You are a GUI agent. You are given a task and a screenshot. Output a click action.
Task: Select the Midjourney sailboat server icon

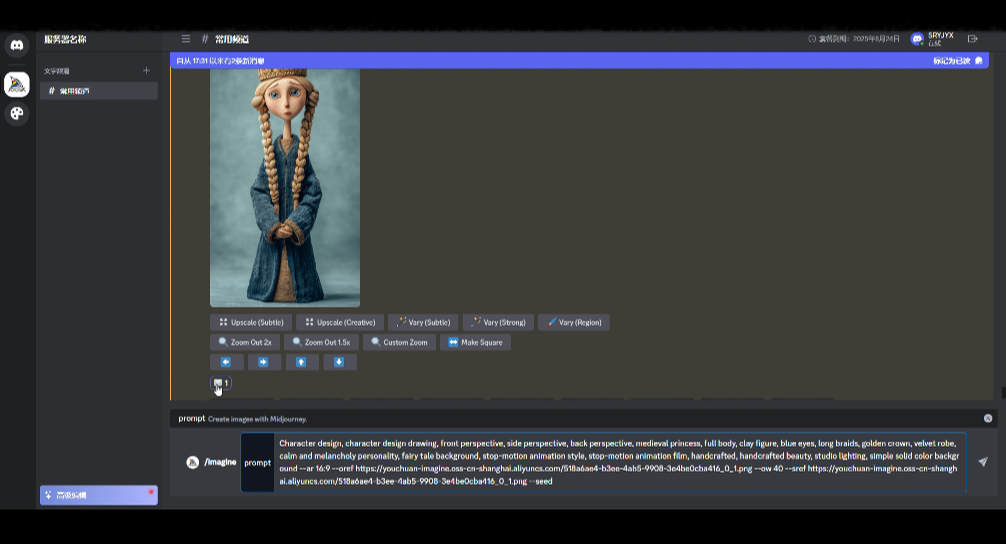(x=17, y=84)
